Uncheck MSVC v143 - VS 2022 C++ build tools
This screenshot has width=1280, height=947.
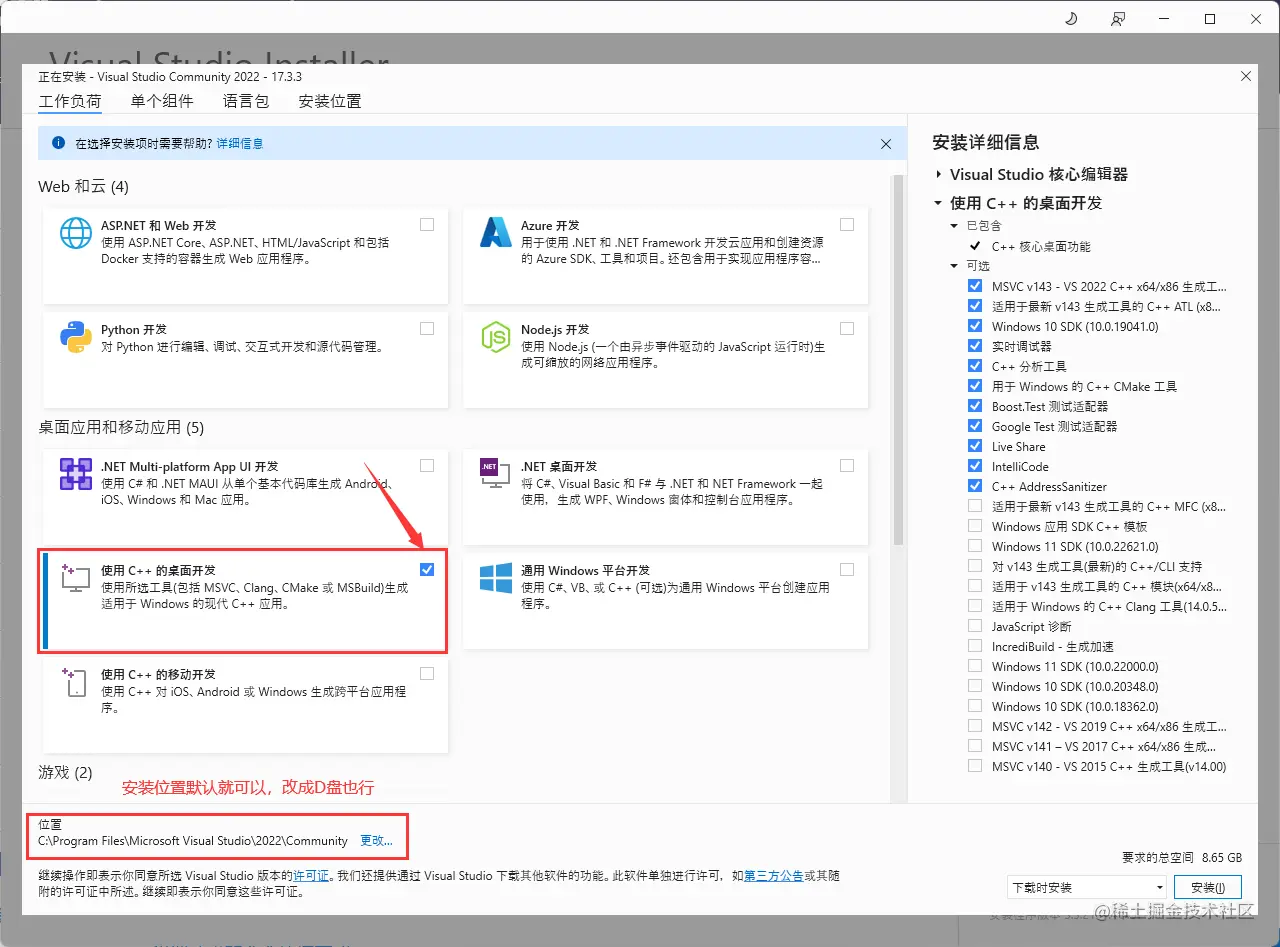pos(975,286)
